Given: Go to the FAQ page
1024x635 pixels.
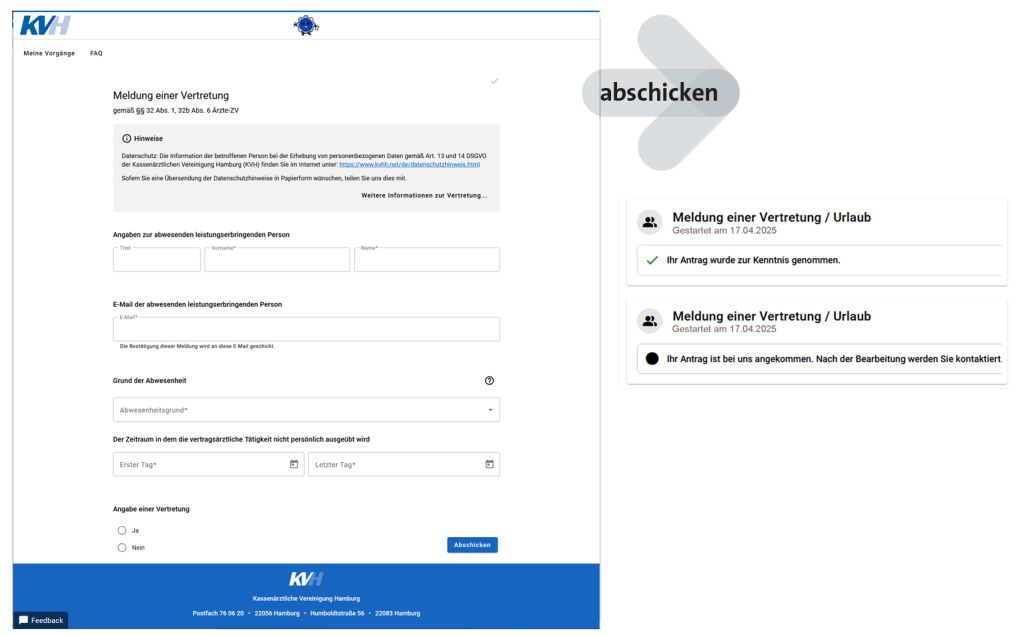Looking at the screenshot, I should click(96, 53).
